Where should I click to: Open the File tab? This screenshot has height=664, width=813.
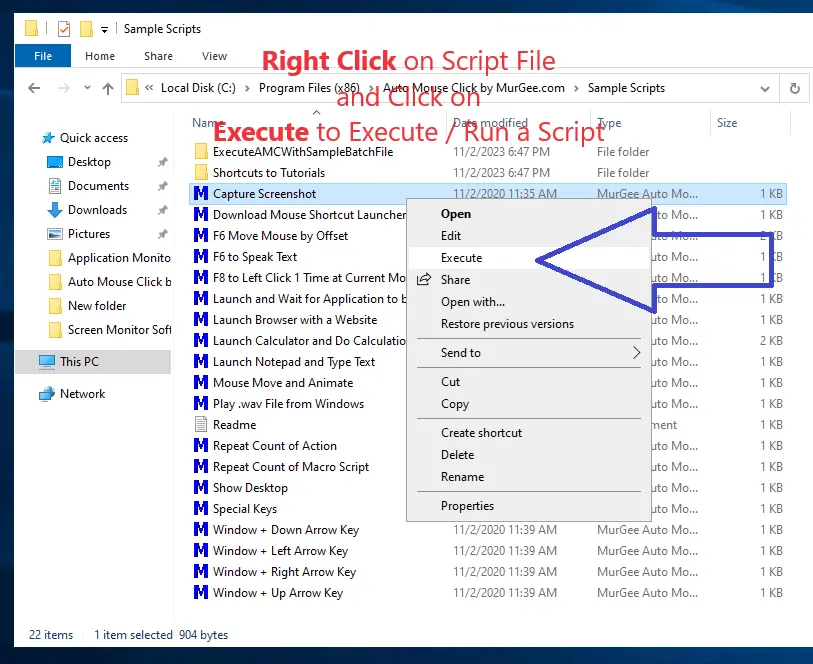(x=43, y=56)
